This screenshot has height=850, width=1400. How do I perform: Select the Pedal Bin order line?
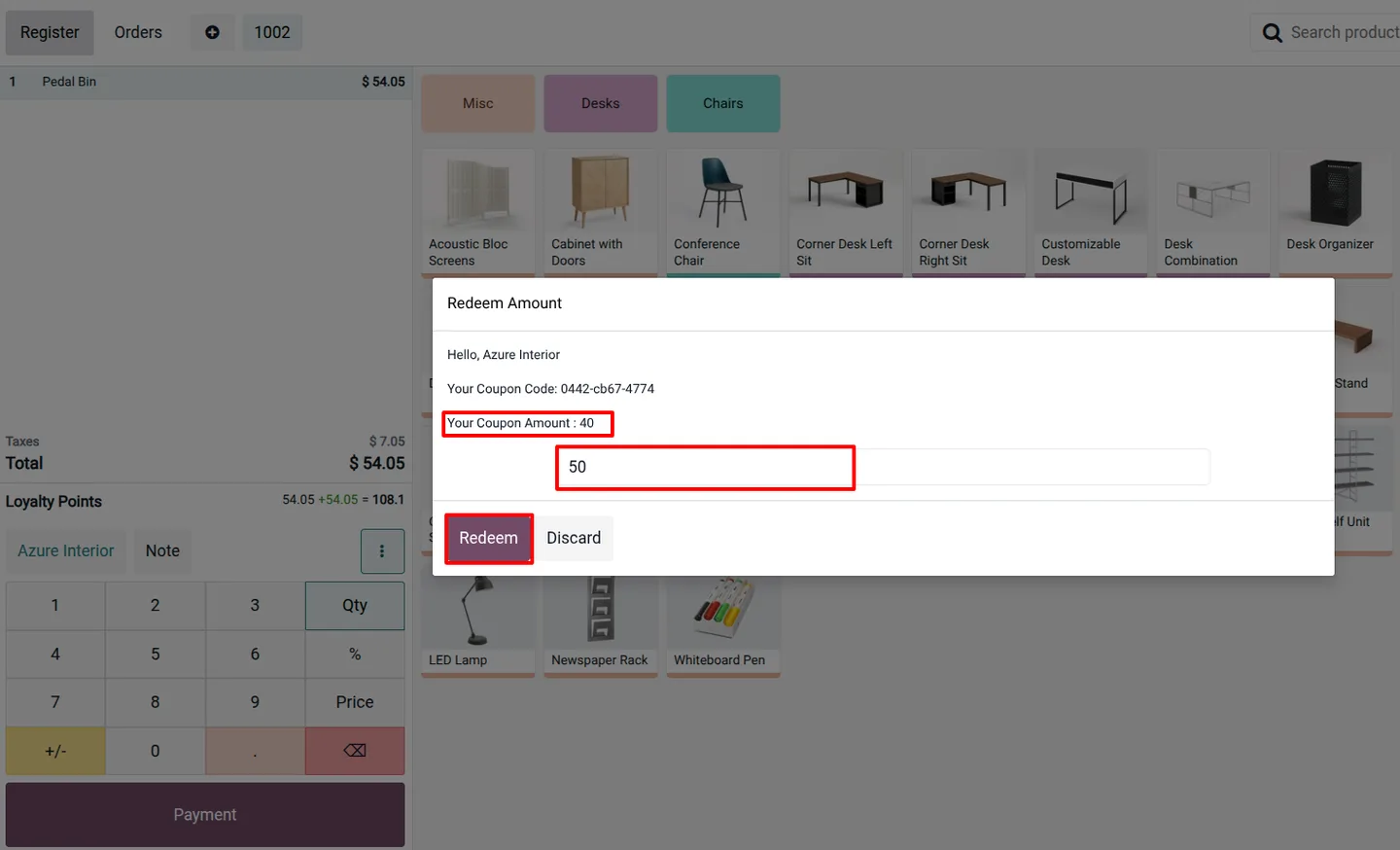[206, 82]
